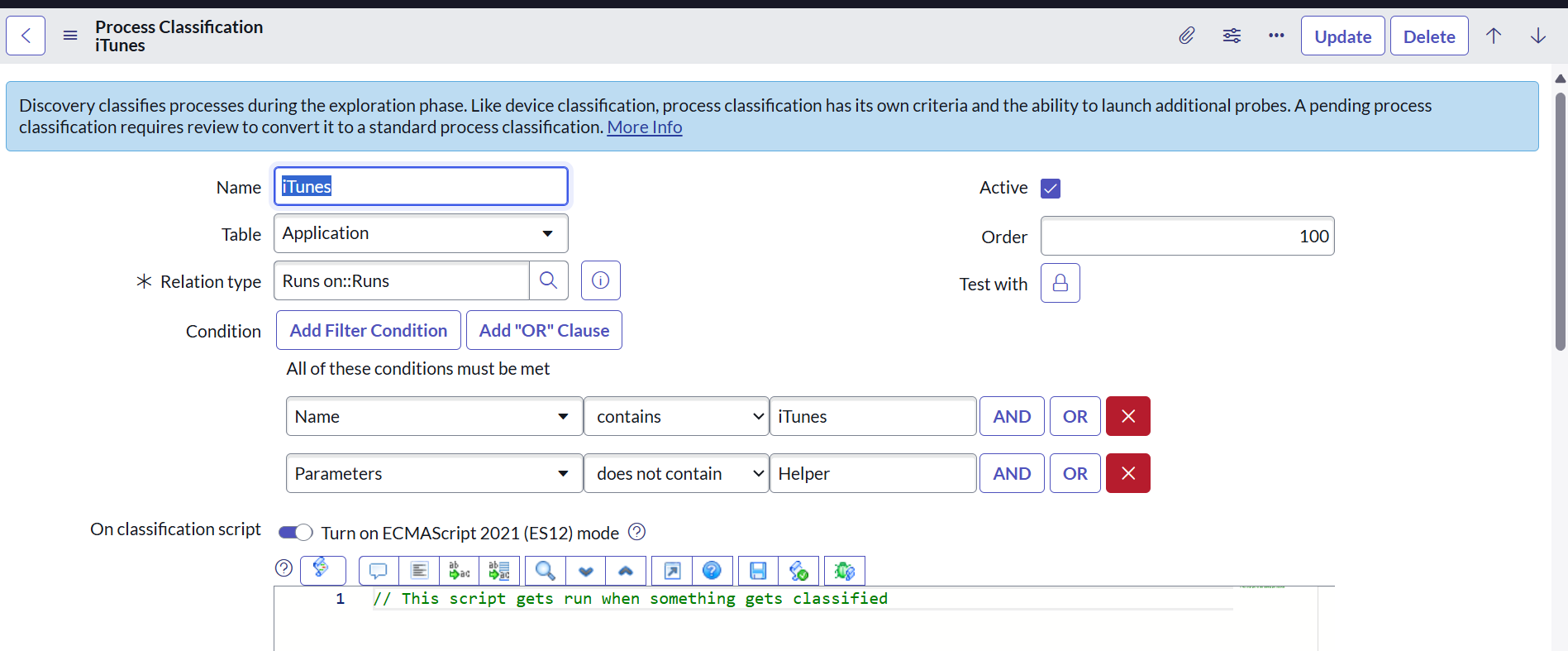Uncheck the Active checkbox
Screen dimensions: 1568x651
click(1051, 188)
